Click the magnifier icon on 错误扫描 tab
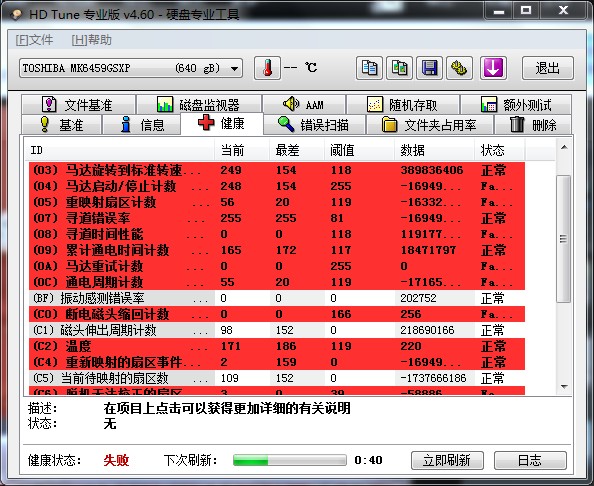Screen dimensions: 594x486 pyautogui.click(x=286, y=124)
